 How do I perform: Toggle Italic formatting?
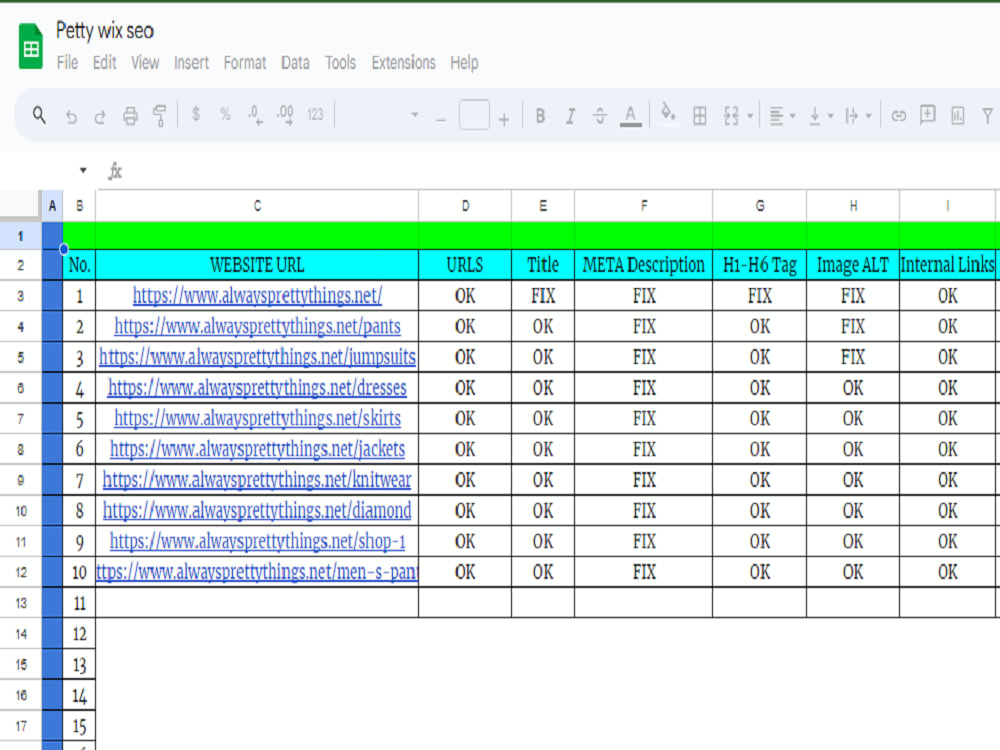pos(570,115)
